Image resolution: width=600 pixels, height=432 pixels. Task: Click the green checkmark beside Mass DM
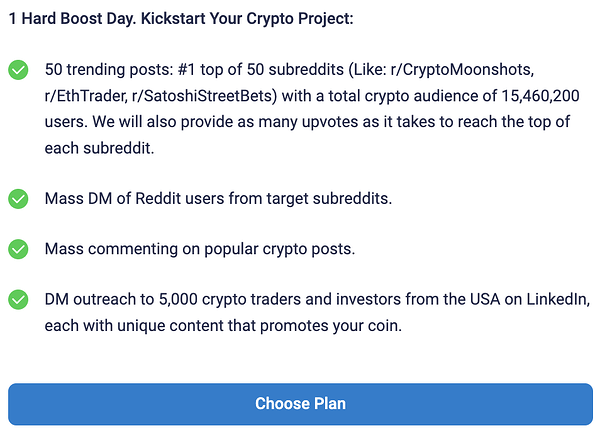point(18,199)
